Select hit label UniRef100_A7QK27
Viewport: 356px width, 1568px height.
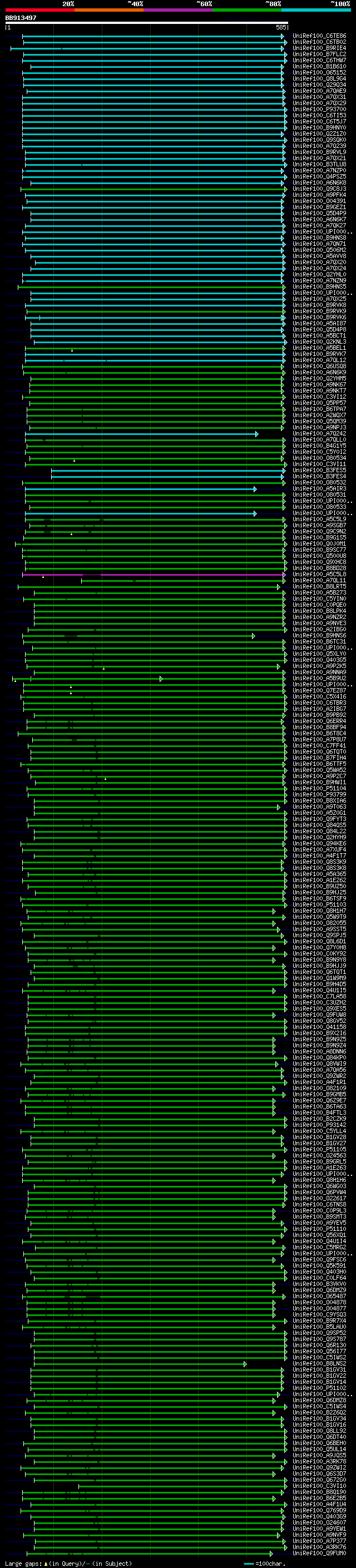[319, 226]
